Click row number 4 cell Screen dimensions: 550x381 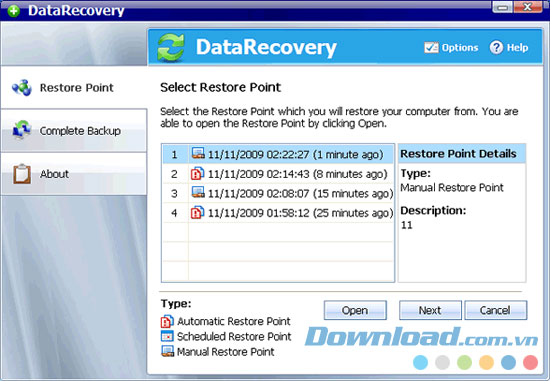(x=175, y=213)
